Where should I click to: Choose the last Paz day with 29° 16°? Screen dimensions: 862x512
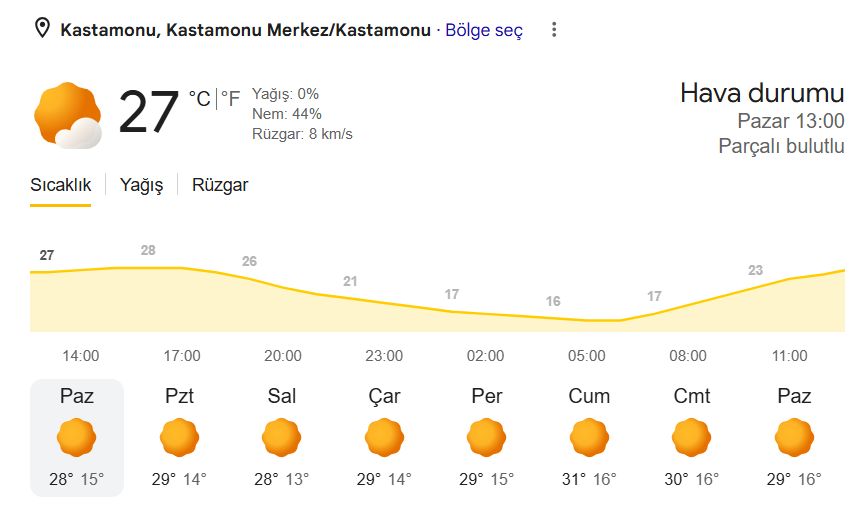pyautogui.click(x=794, y=438)
